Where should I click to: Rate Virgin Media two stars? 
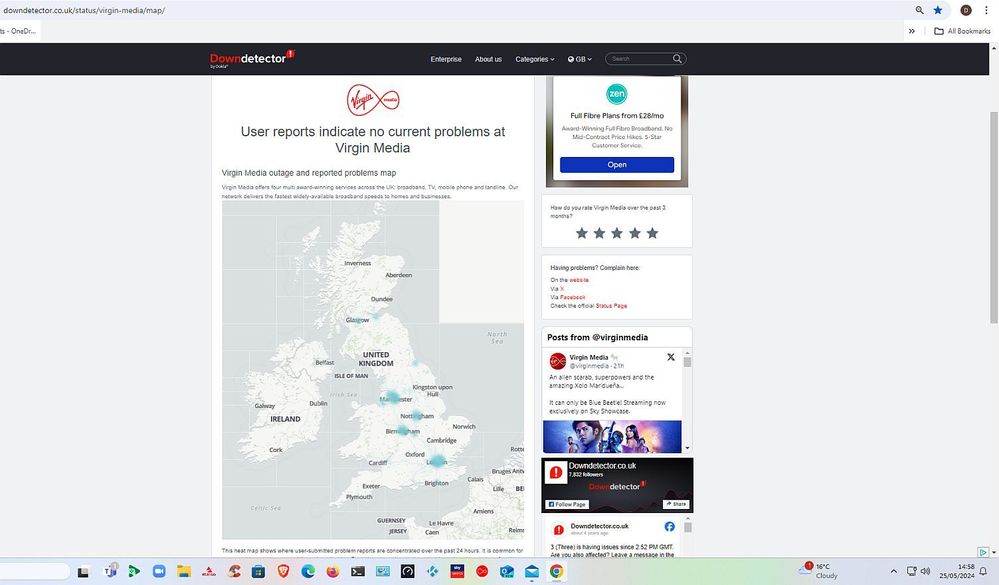599,233
